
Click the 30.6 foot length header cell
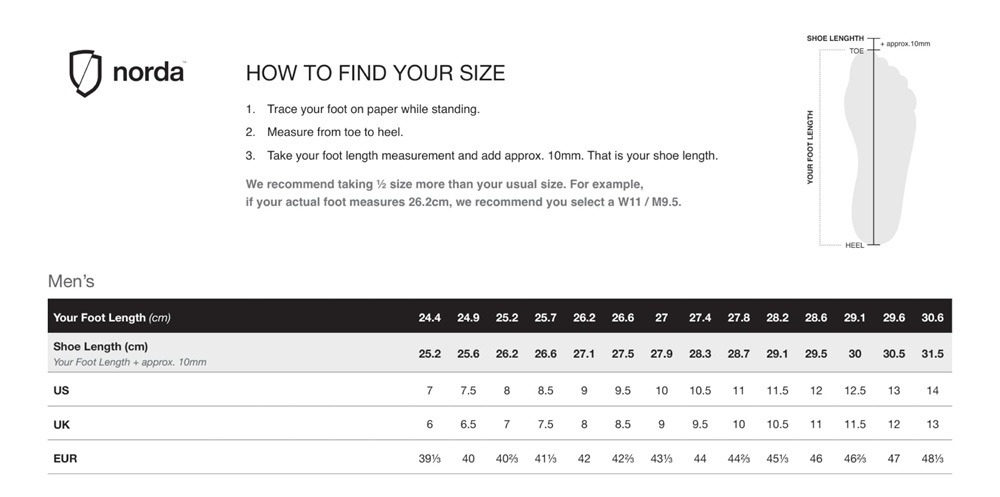(932, 317)
